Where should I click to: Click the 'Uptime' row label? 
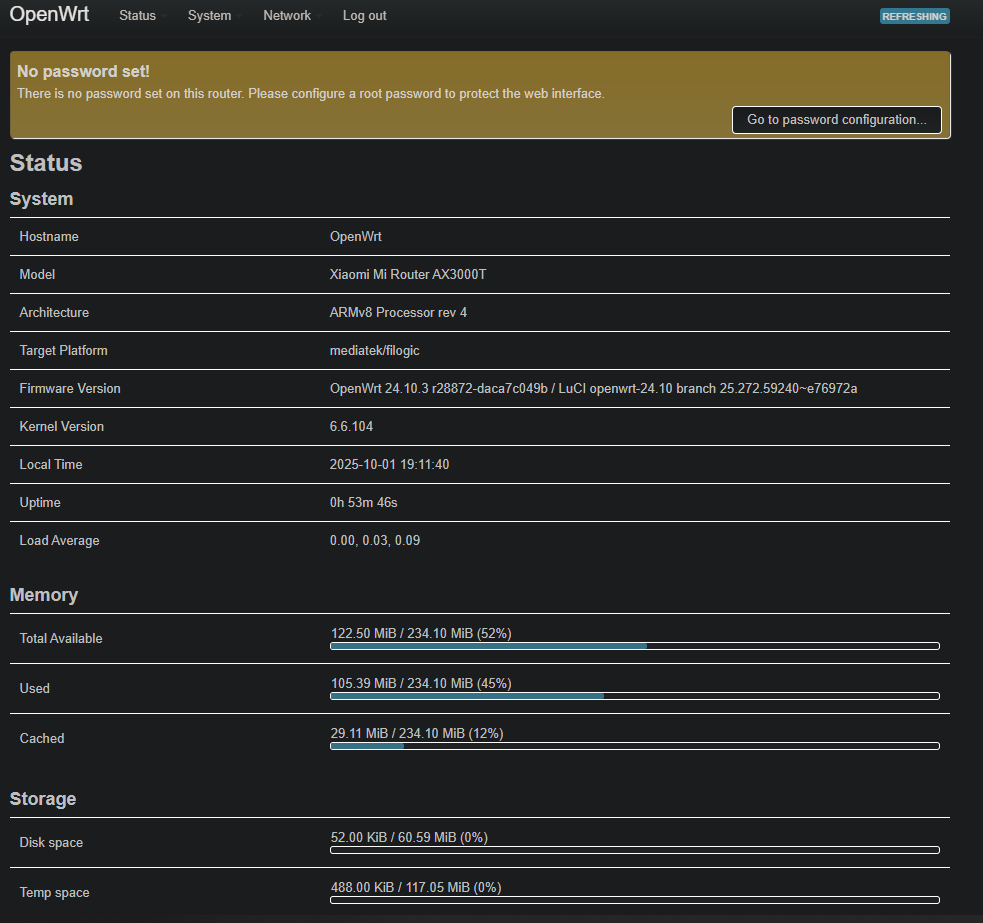pyautogui.click(x=40, y=503)
